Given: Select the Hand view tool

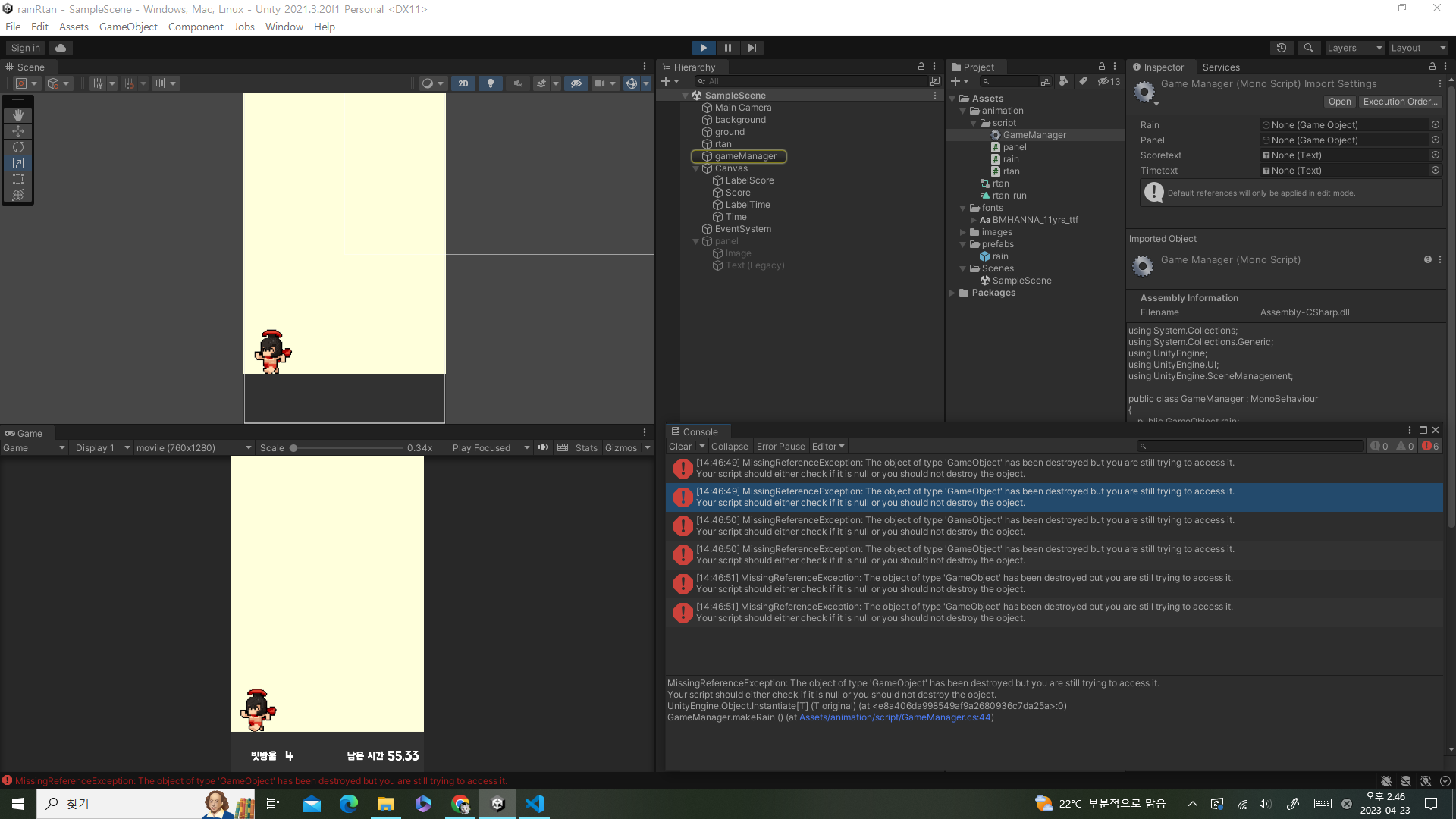Looking at the screenshot, I should pos(18,115).
